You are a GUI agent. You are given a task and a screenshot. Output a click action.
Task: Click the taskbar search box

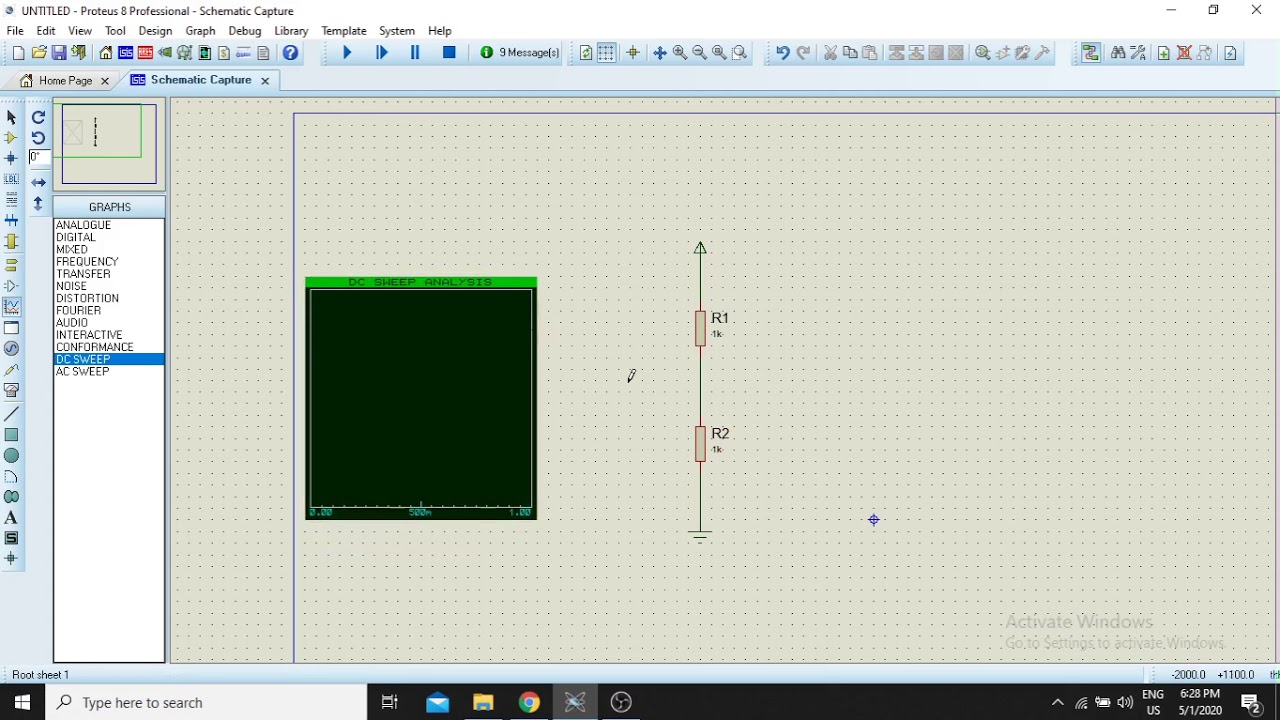206,702
